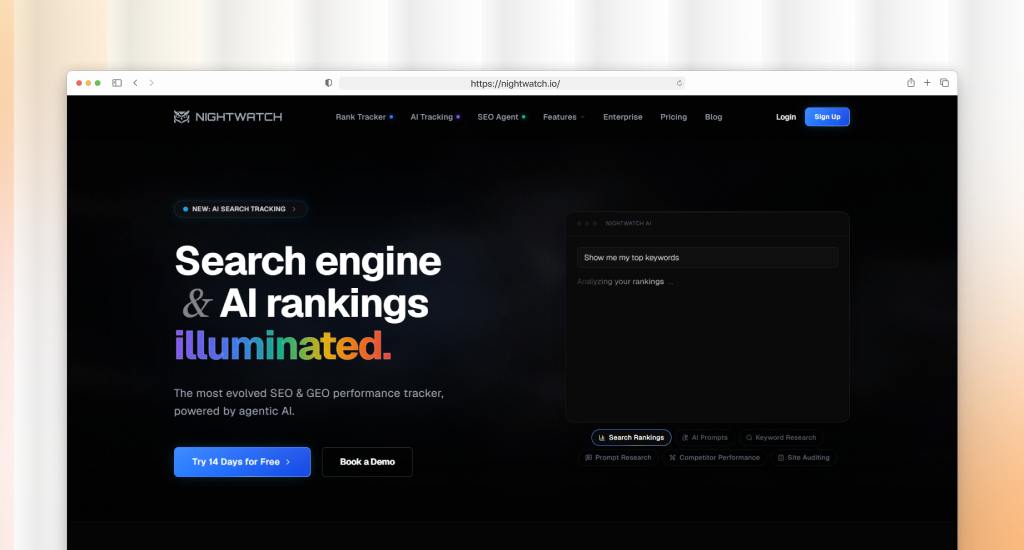Viewport: 1024px width, 550px height.
Task: Open the browser share icon
Action: 910,82
